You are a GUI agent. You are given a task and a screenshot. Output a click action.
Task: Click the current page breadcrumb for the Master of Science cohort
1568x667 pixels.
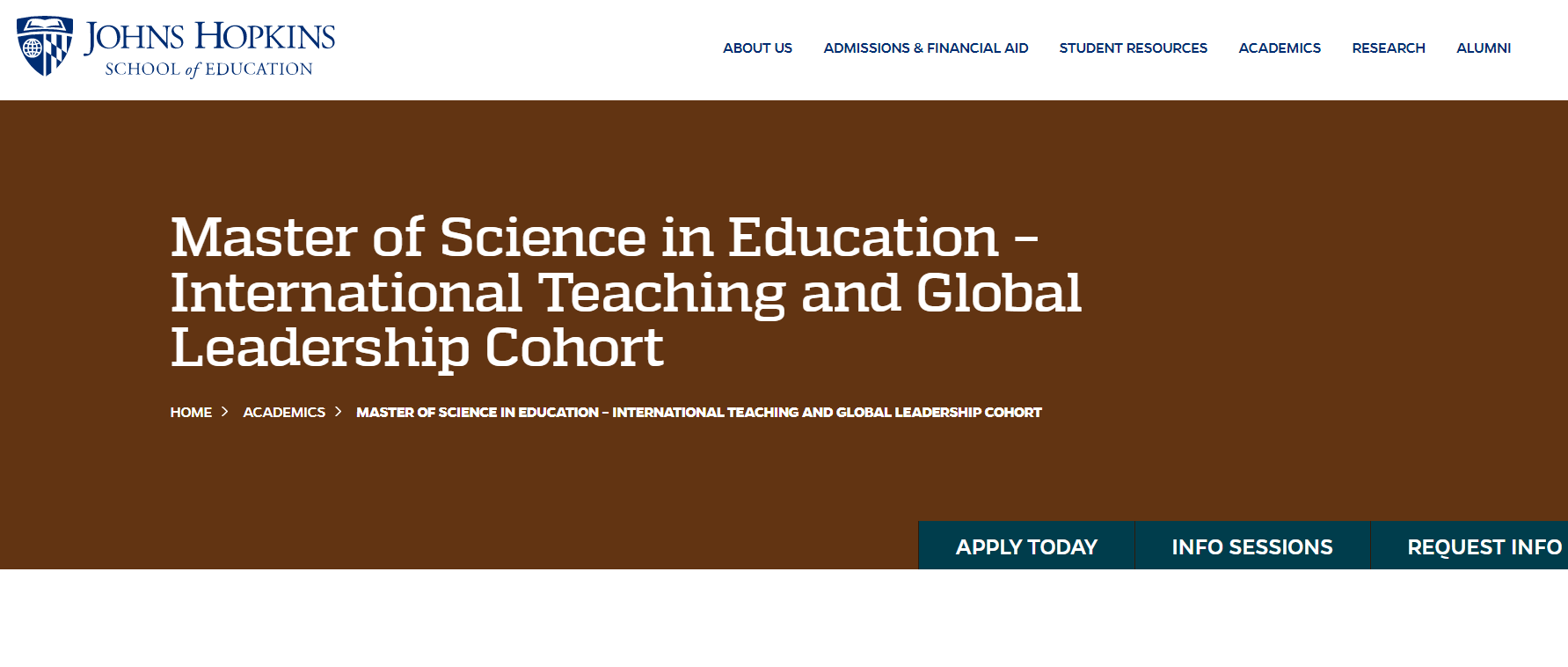click(x=698, y=413)
